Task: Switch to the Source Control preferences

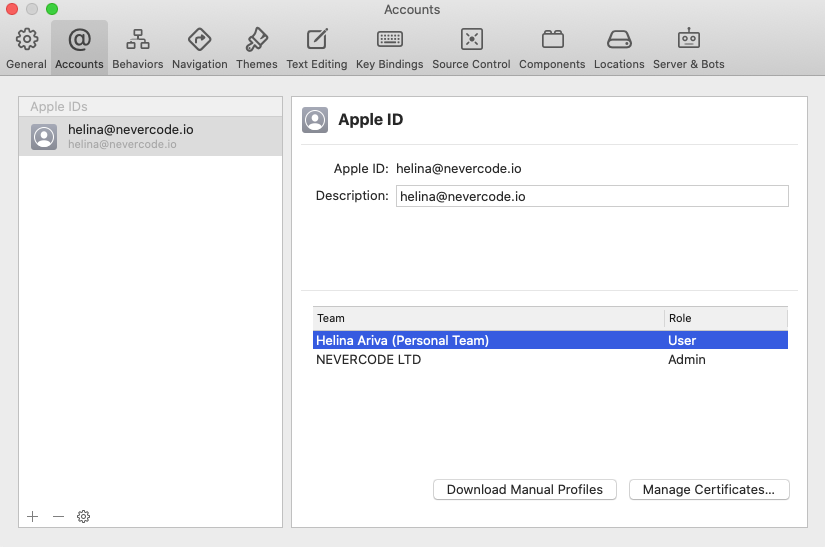Action: point(471,48)
